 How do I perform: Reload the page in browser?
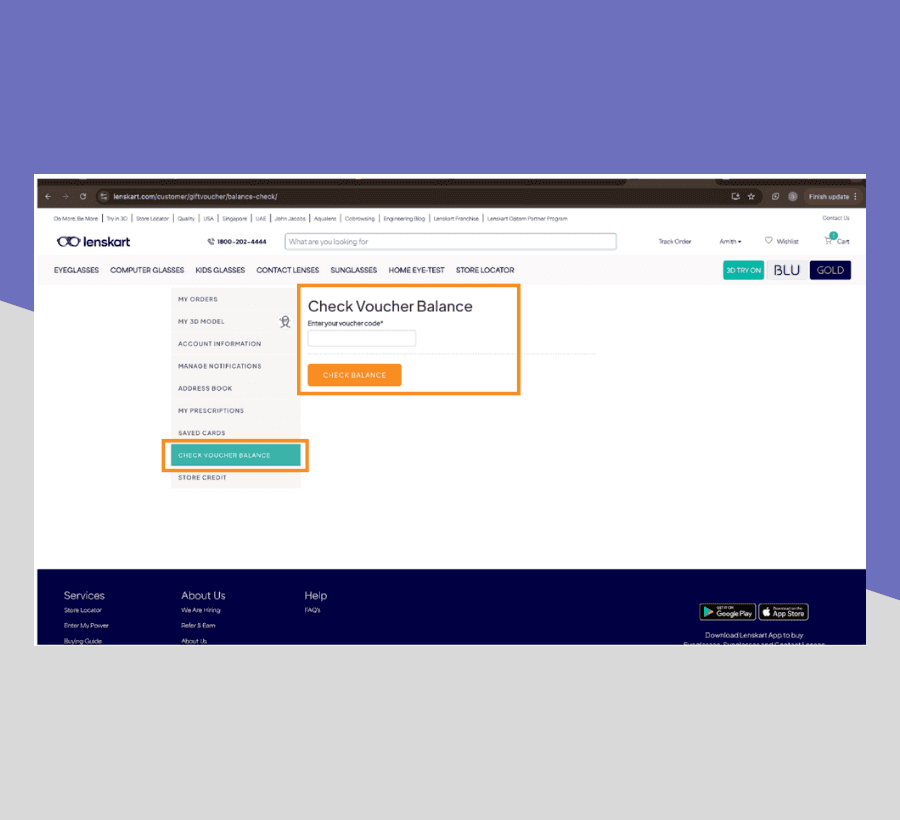[83, 196]
